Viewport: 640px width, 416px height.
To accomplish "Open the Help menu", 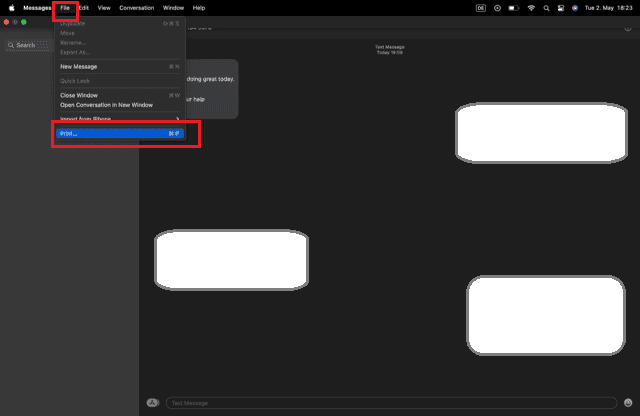I will (198, 7).
